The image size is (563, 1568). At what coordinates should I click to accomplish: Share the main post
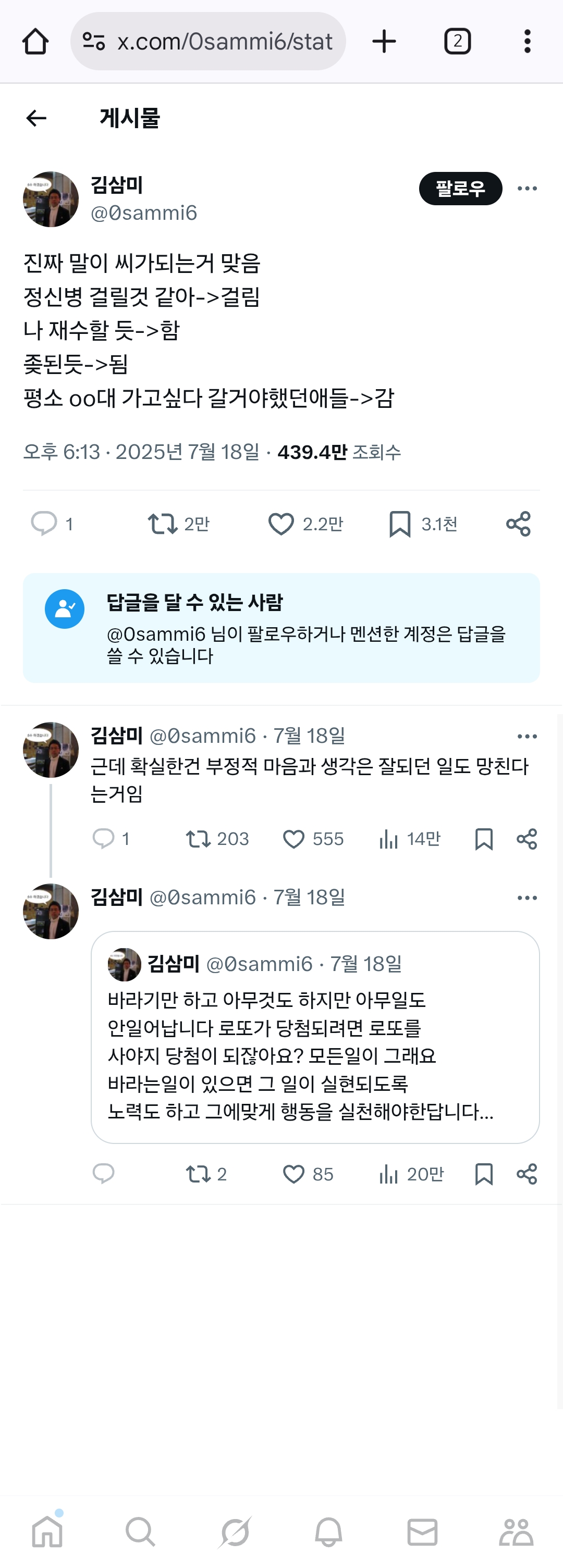[x=519, y=524]
